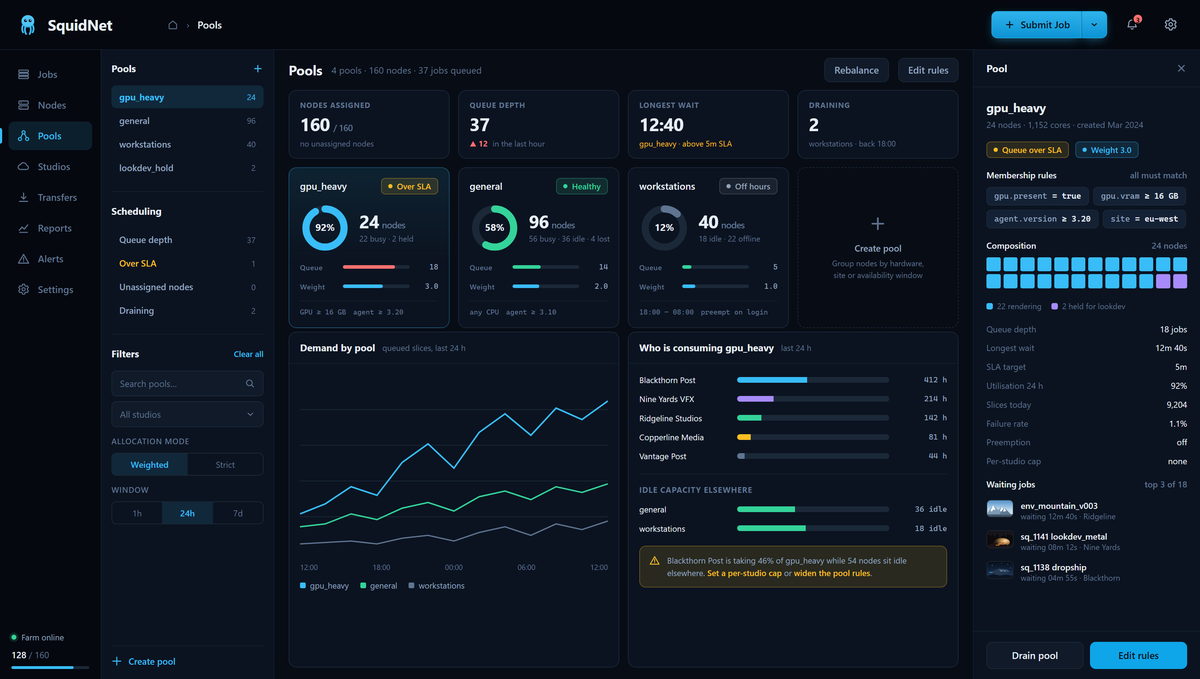The height and width of the screenshot is (679, 1200).
Task: Click Edit rules in the Pool detail panel
Action: (x=1138, y=656)
